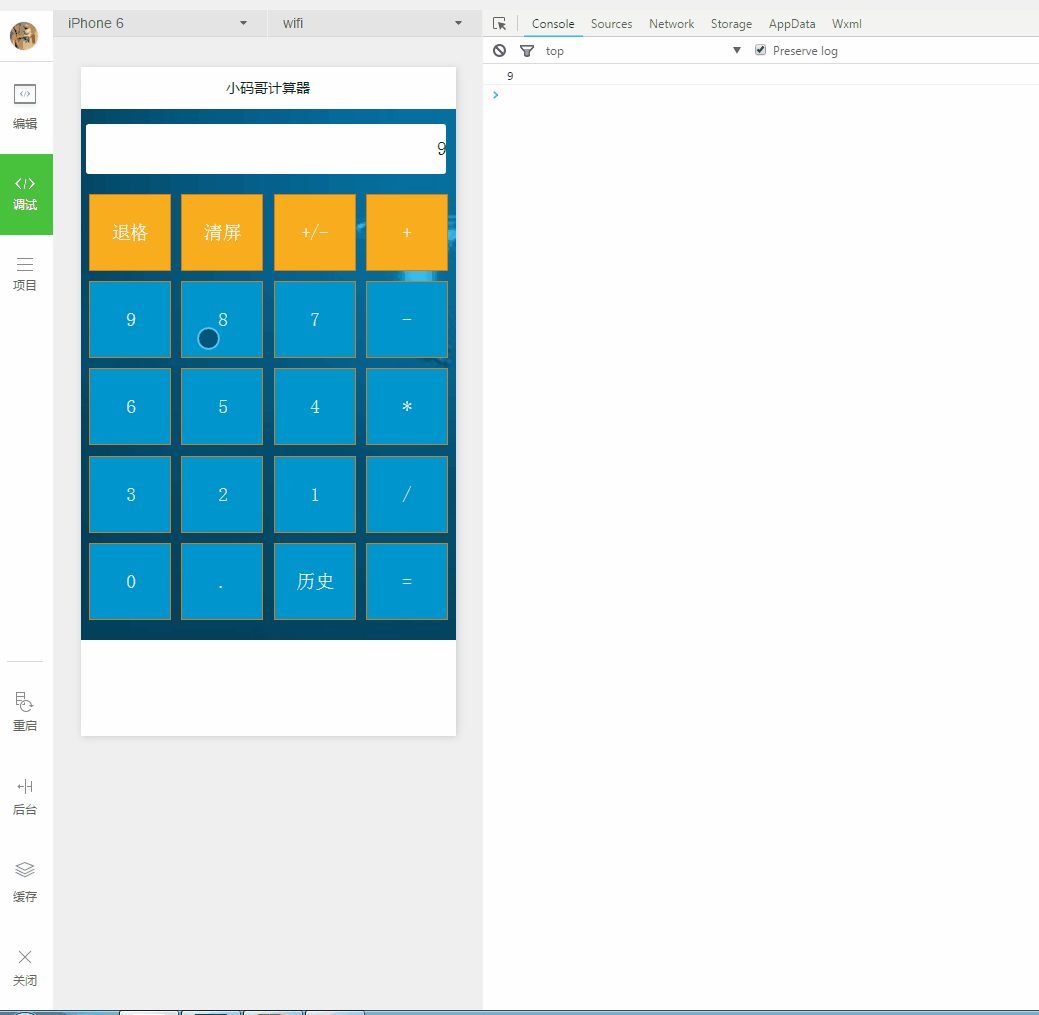
Task: Open the iPhone 6 device dropdown
Action: coord(159,23)
